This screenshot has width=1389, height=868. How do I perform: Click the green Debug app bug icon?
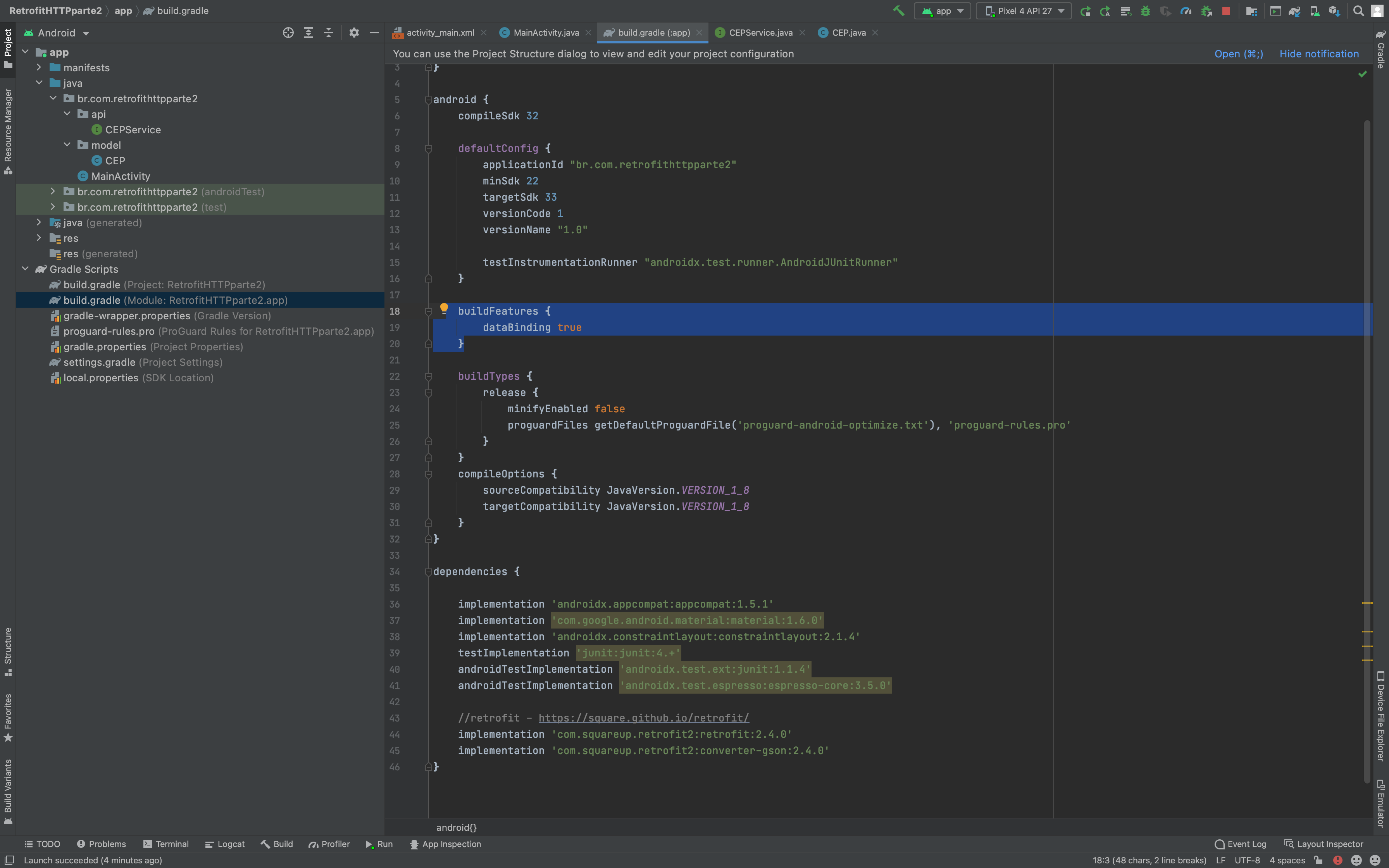1146,11
